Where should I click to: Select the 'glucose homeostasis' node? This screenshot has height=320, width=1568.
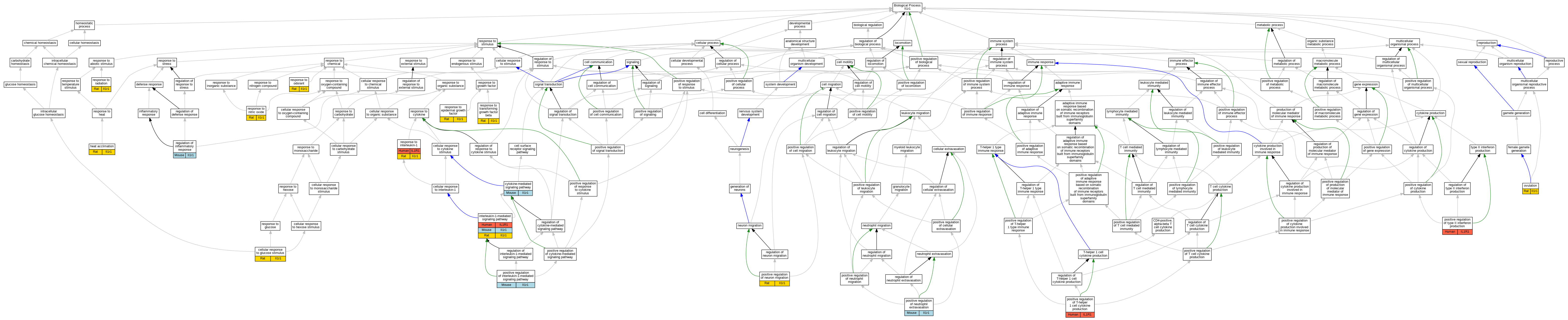coord(20,85)
